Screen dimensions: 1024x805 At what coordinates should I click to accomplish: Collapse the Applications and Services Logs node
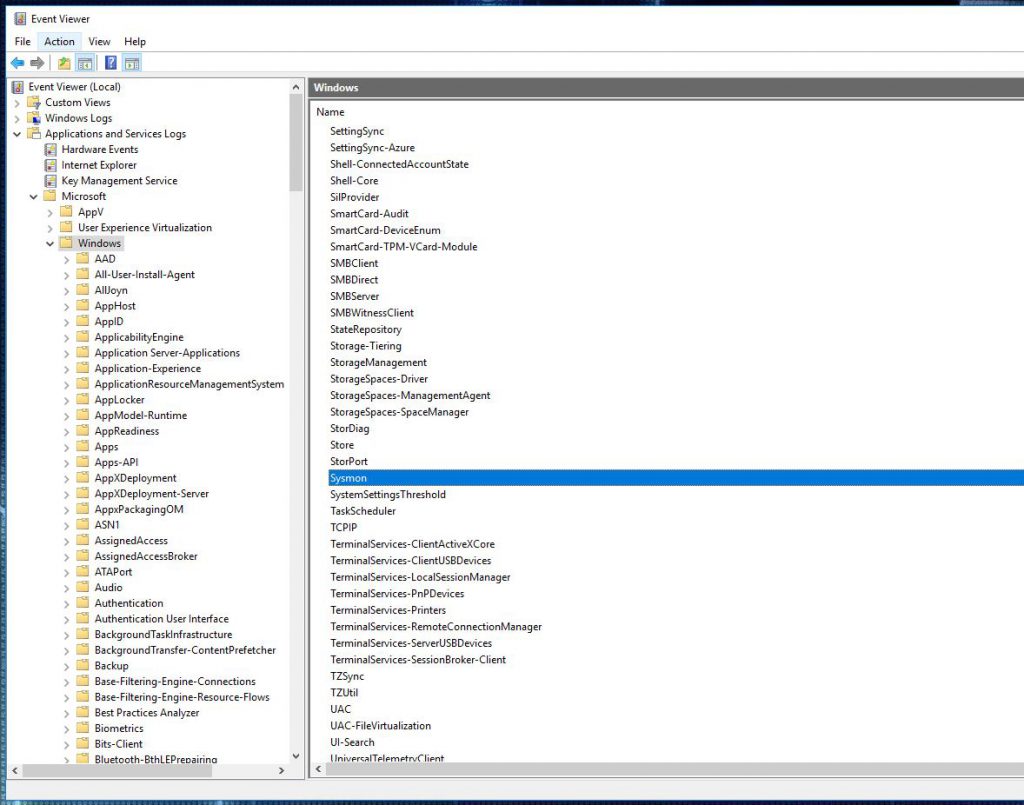18,133
